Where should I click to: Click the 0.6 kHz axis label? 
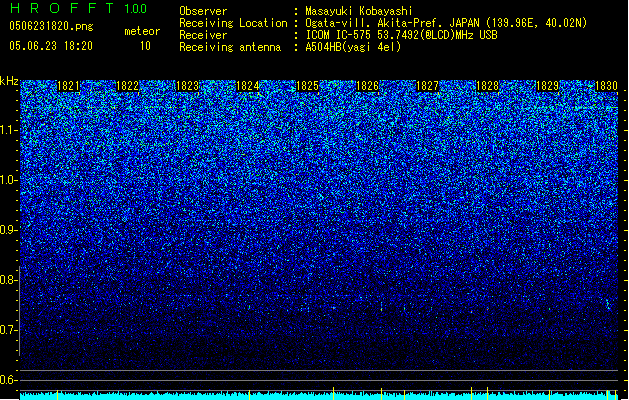pos(8,380)
